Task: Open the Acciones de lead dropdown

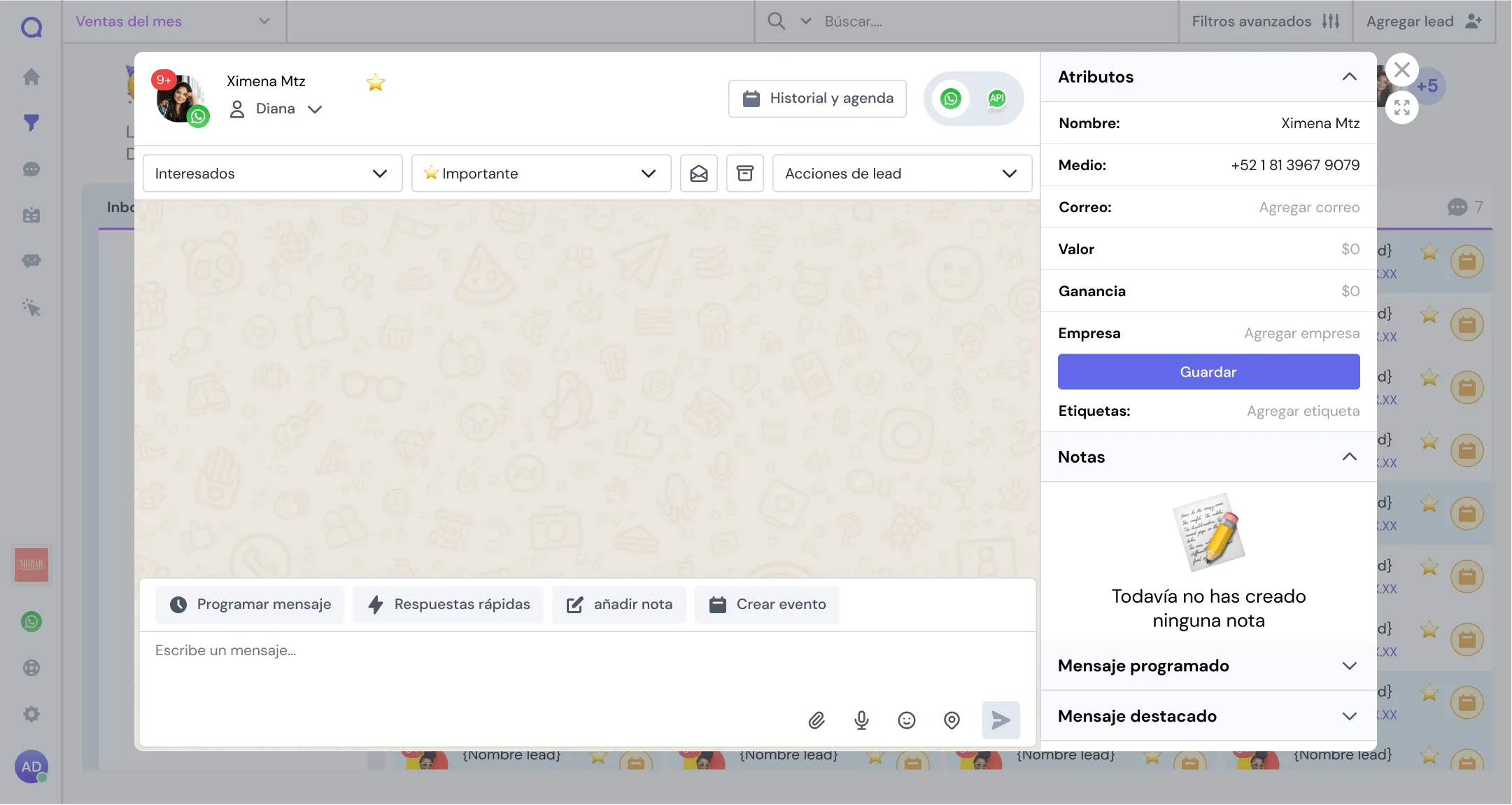Action: (902, 174)
